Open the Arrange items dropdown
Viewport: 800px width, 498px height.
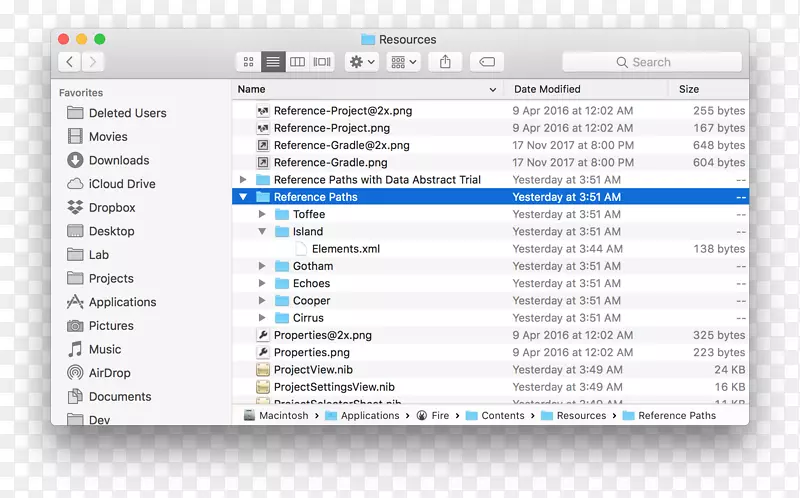click(403, 62)
